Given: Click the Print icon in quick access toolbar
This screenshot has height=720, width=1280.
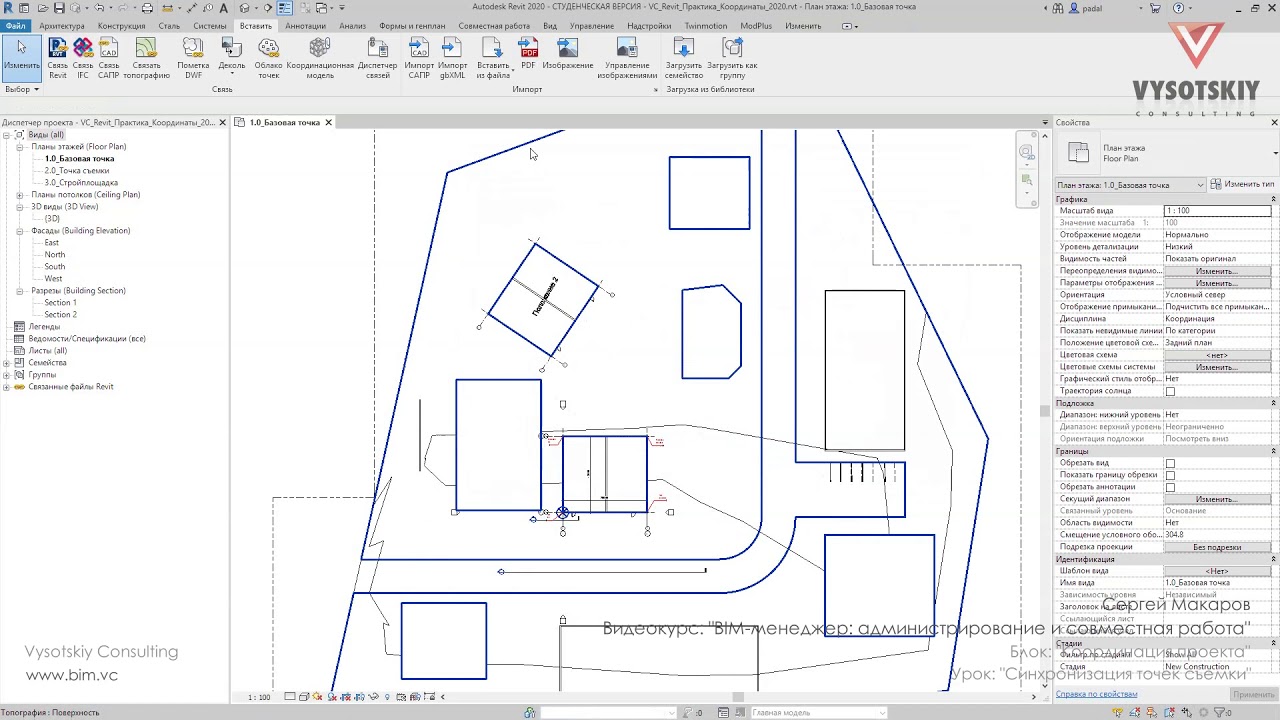Looking at the screenshot, I should point(147,8).
